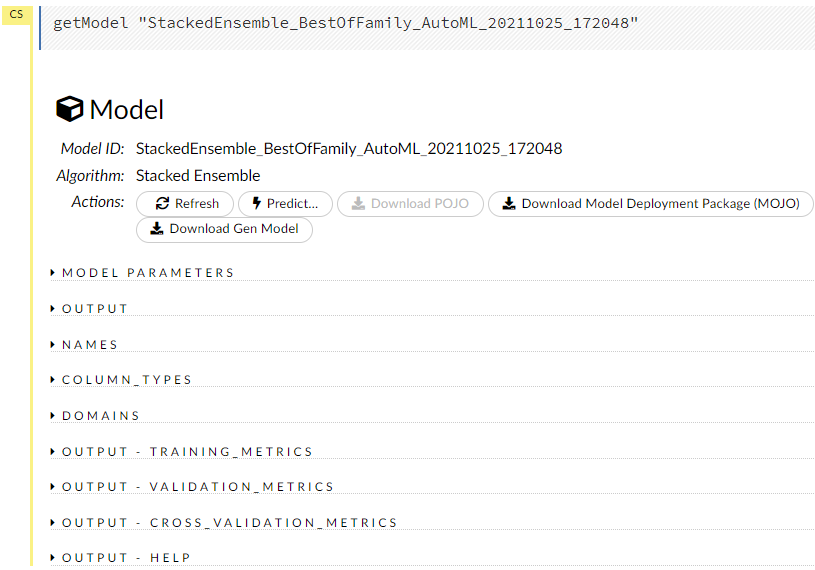815x570 pixels.
Task: Open OUTPUT - CROSS_VALIDATION_METRICS section
Action: click(229, 523)
